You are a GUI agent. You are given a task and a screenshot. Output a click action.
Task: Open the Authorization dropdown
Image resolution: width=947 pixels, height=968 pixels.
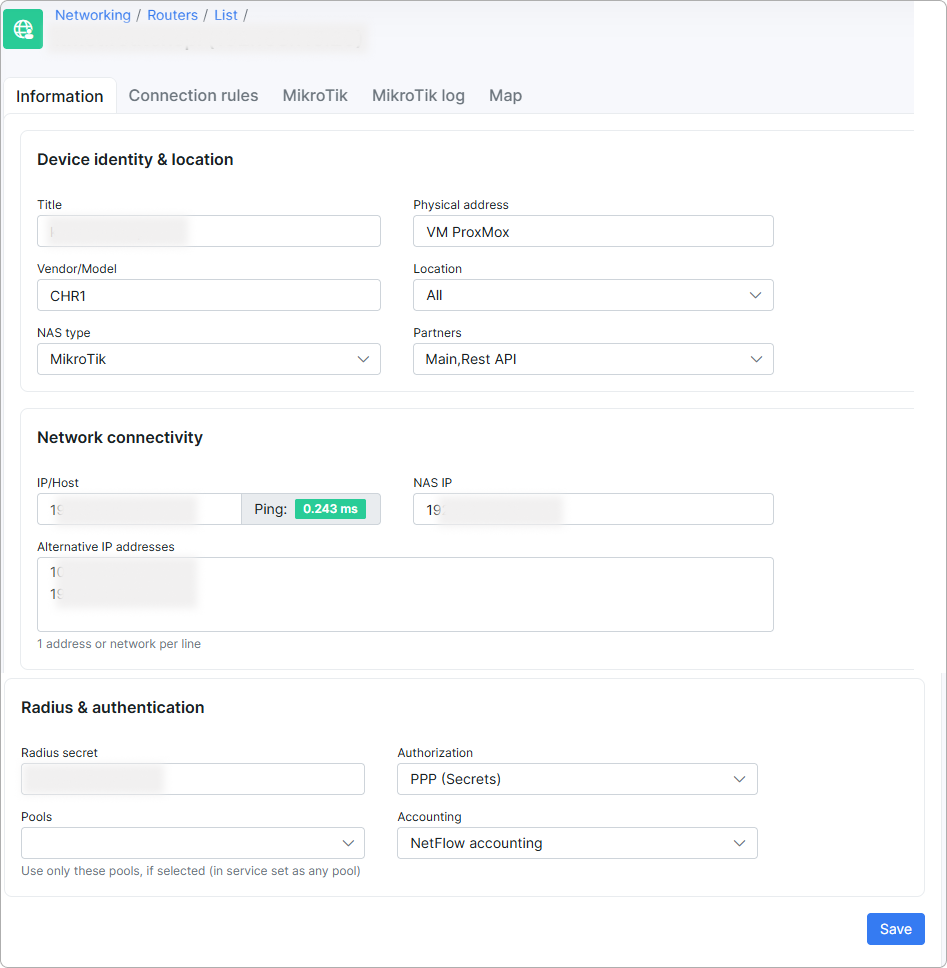(577, 779)
